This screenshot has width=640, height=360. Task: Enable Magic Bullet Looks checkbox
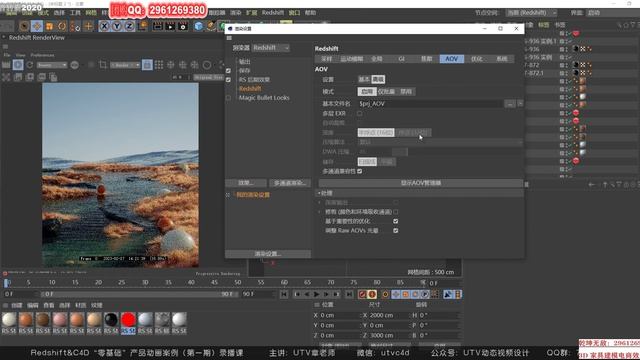pos(228,98)
